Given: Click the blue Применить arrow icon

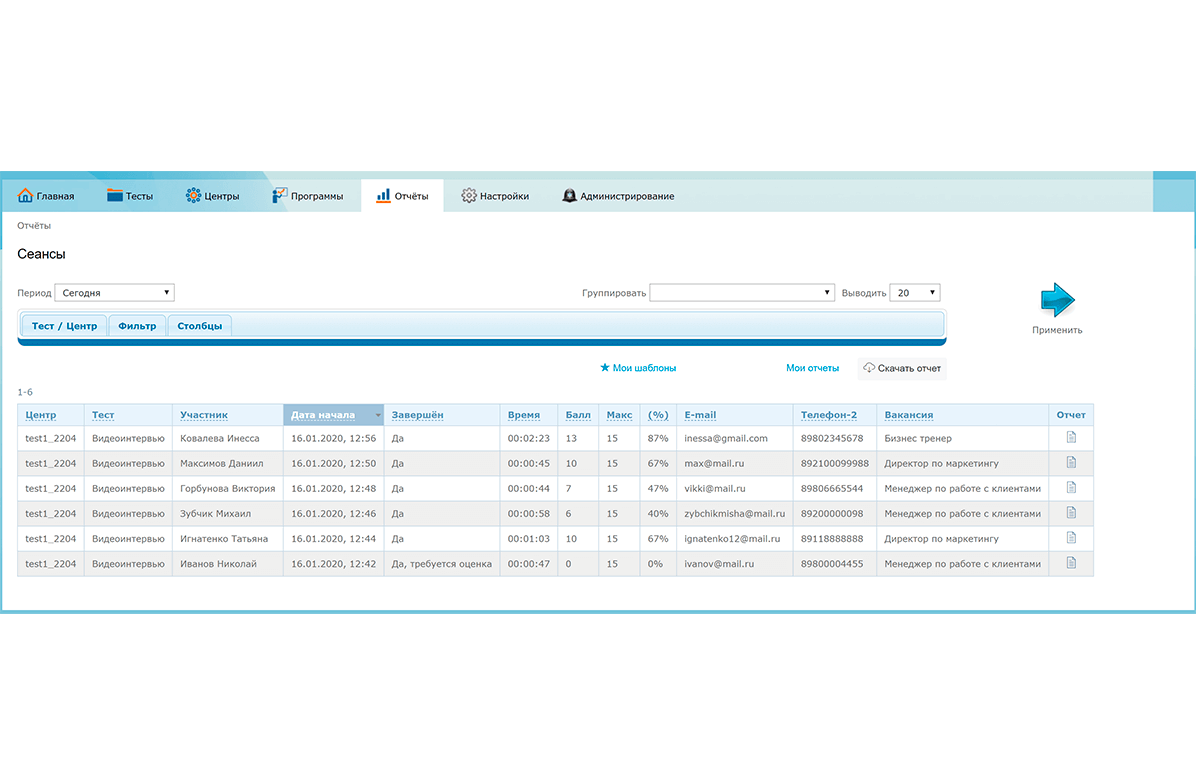Looking at the screenshot, I should 1057,300.
